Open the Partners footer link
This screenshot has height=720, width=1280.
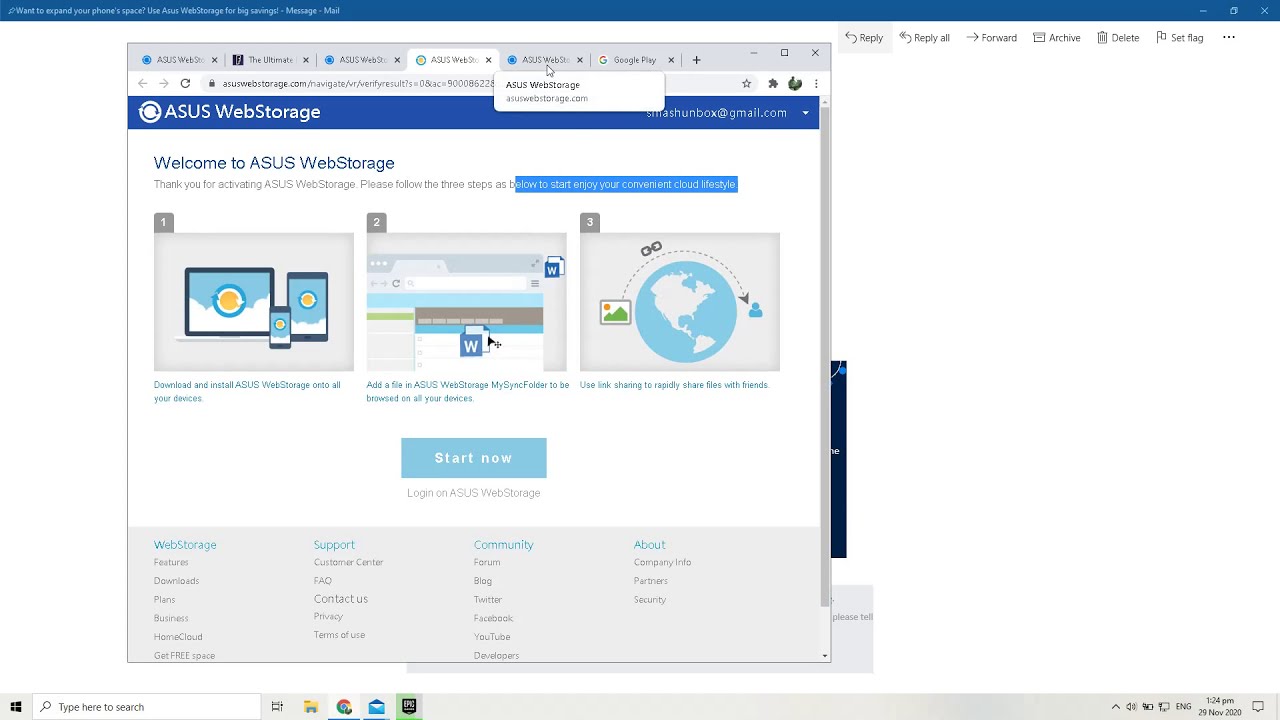(x=651, y=581)
